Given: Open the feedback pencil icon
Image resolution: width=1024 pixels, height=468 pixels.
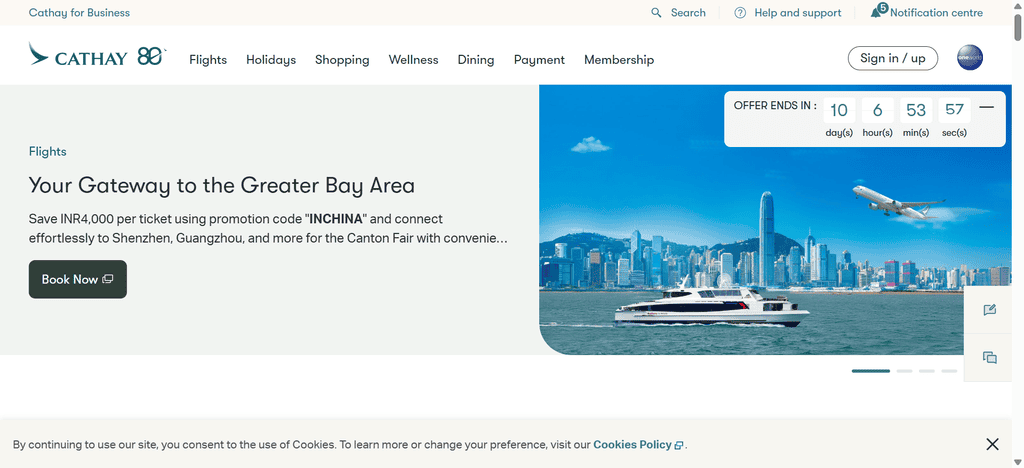Looking at the screenshot, I should click(990, 309).
